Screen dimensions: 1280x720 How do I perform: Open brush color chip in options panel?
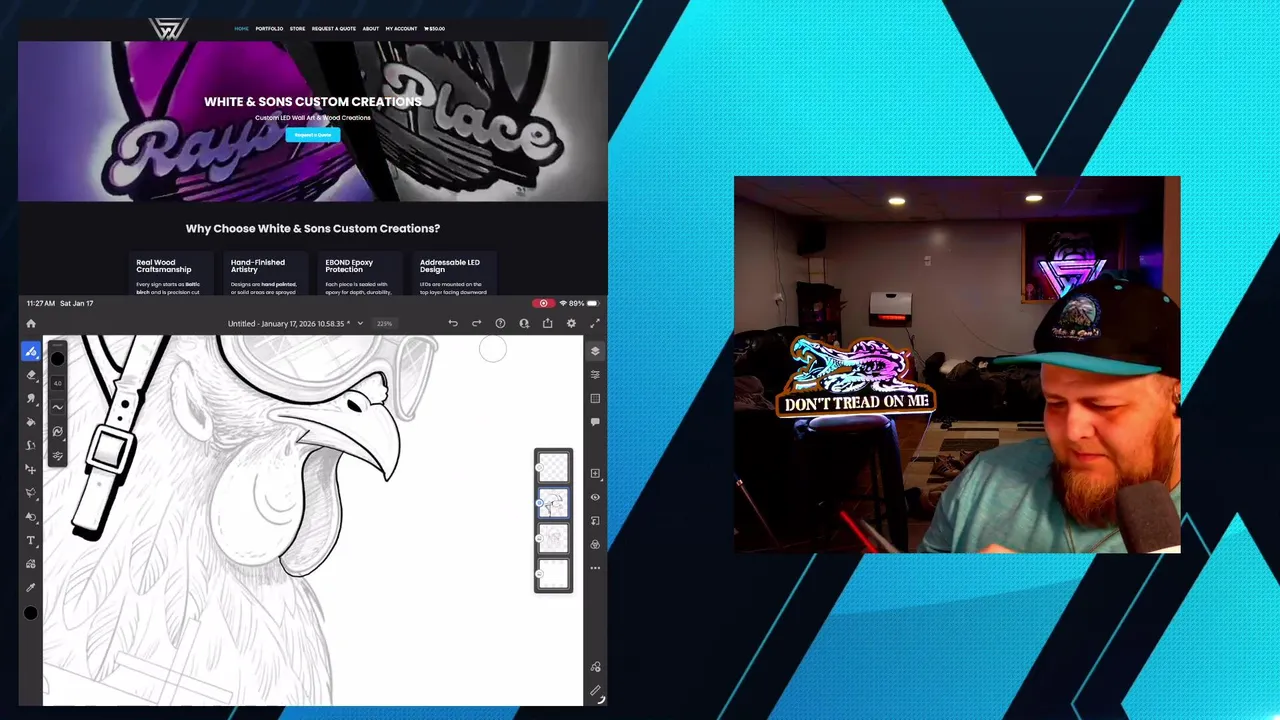[57, 359]
